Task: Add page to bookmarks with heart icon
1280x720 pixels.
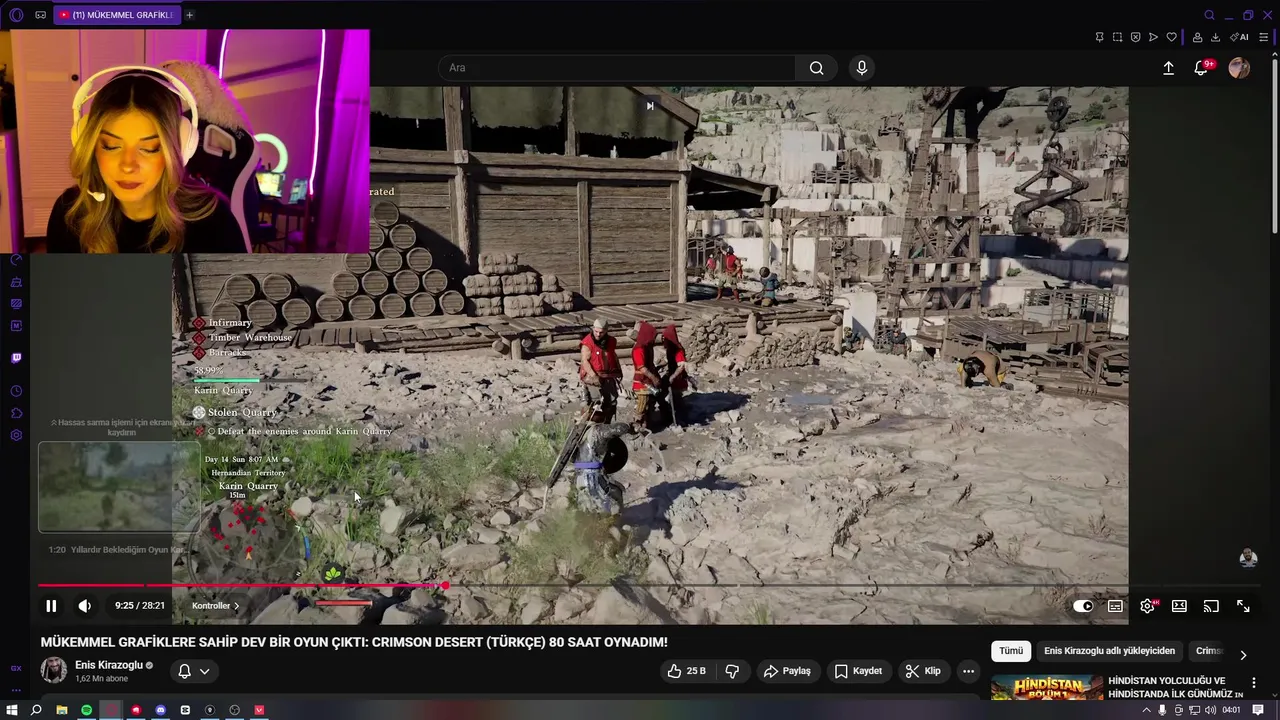Action: coord(1171,37)
